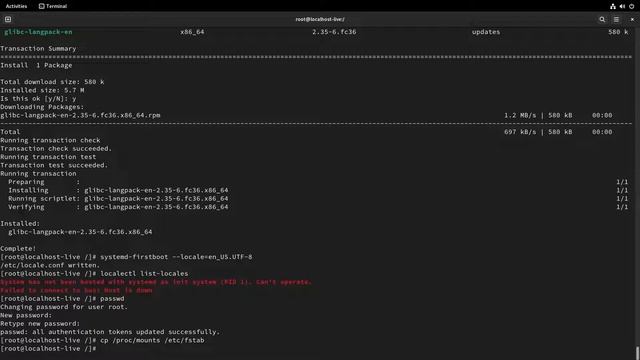Click the 'Downloading Packages:' line

pyautogui.click(x=42, y=107)
